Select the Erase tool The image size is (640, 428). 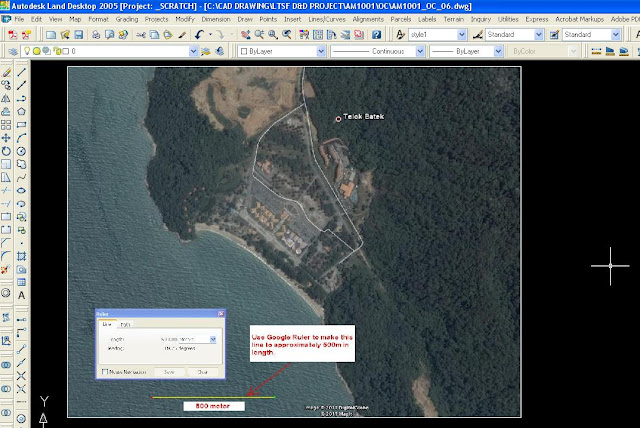click(6, 73)
